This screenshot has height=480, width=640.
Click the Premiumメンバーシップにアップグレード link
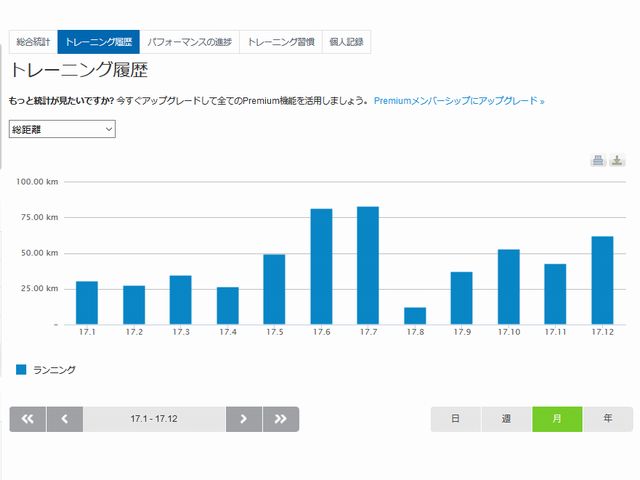(459, 101)
